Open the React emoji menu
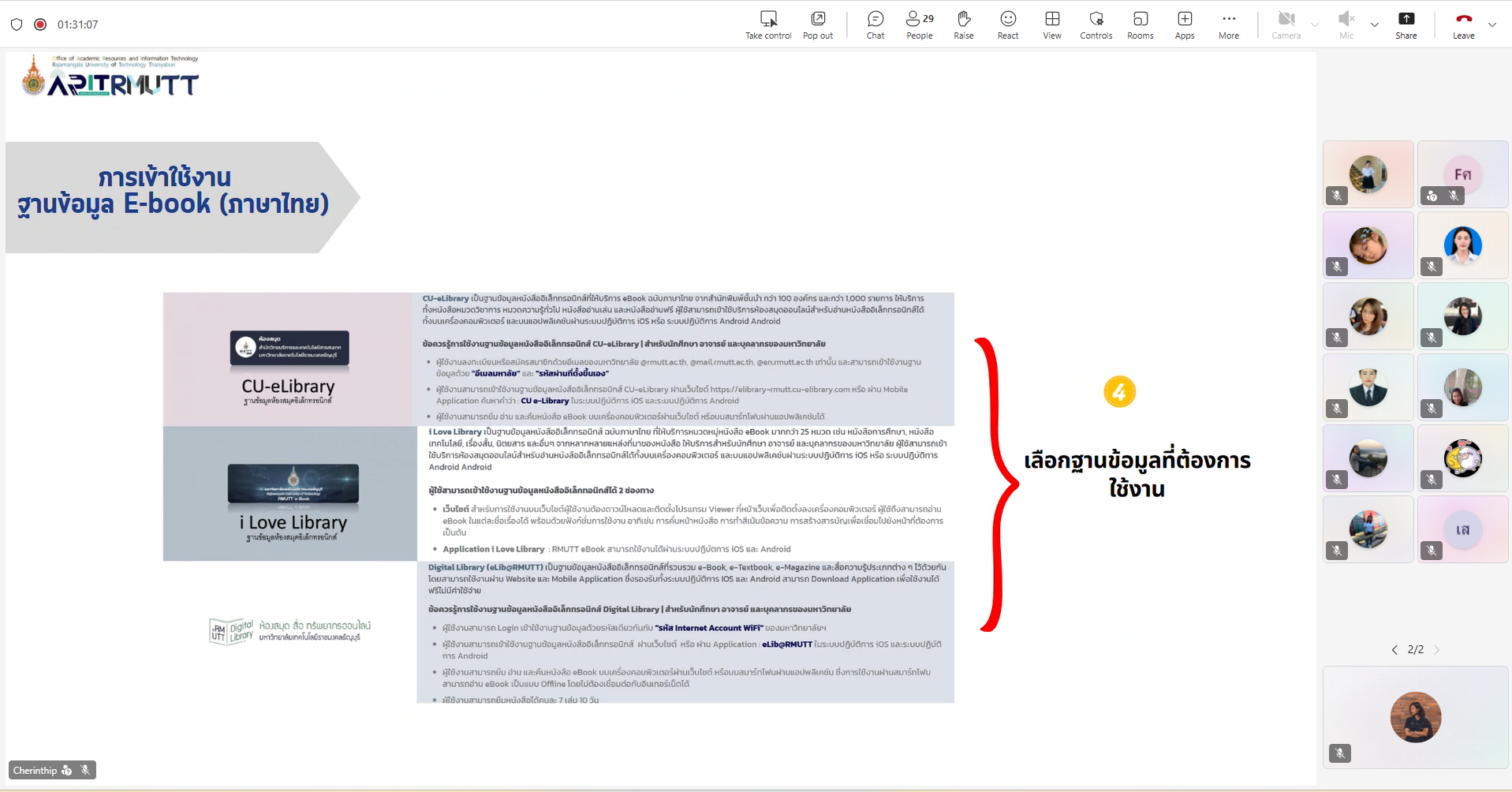 [1007, 24]
